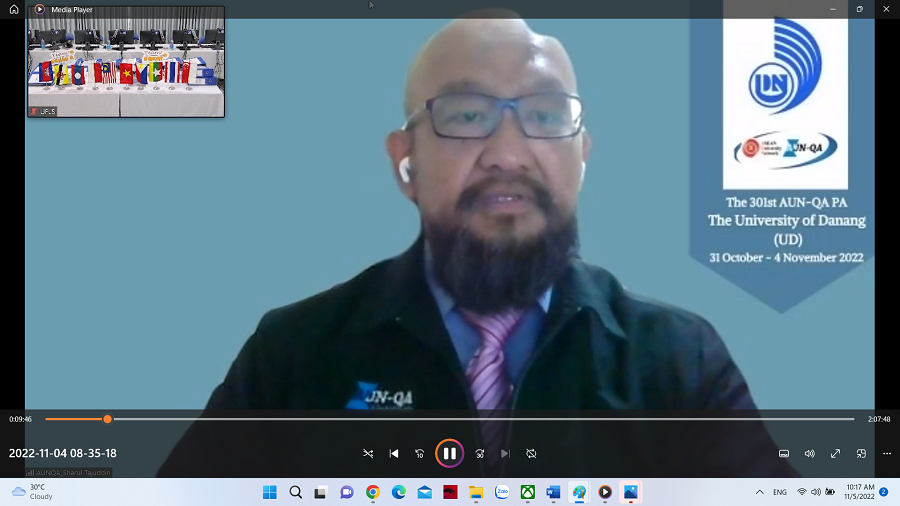Switch to the Photos app on the taskbar
The width and height of the screenshot is (900, 506).
pos(631,492)
